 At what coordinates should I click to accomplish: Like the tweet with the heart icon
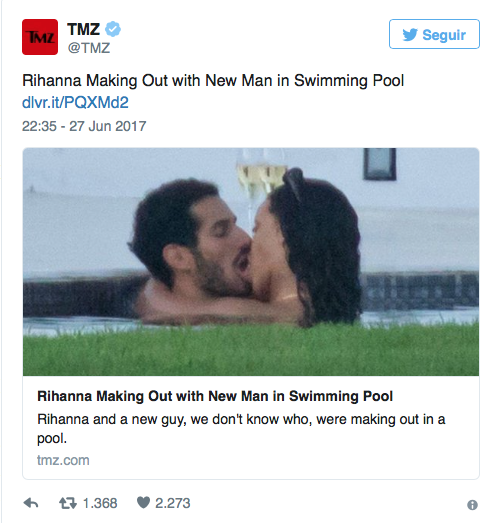point(143,502)
